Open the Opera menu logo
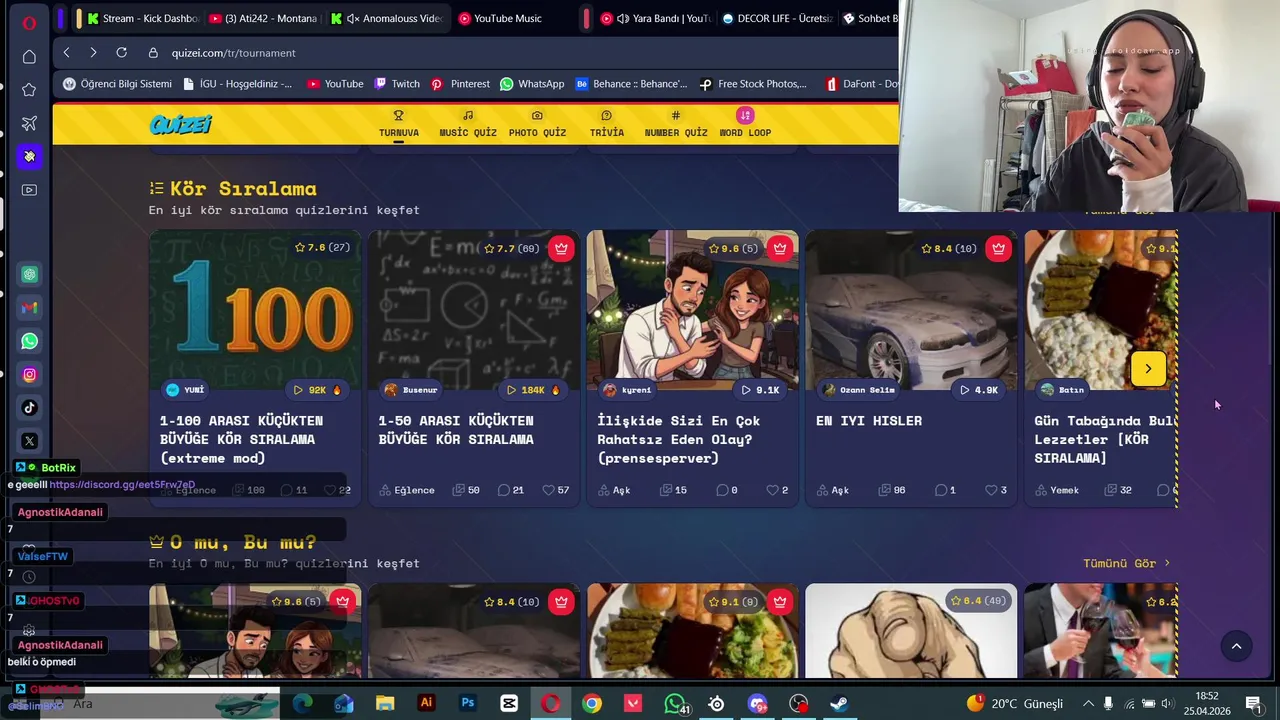This screenshot has width=1280, height=720. pos(29,22)
